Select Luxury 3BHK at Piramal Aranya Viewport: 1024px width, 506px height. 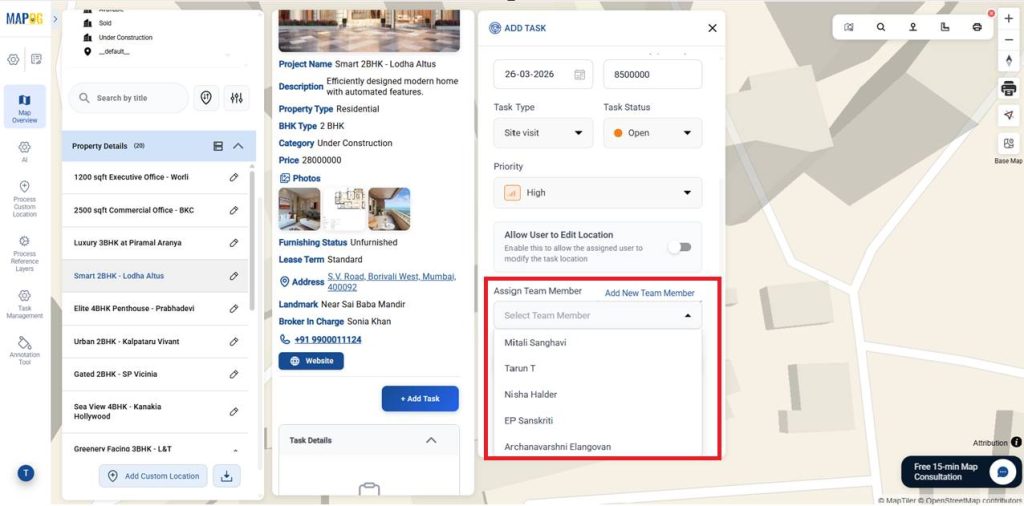155,243
